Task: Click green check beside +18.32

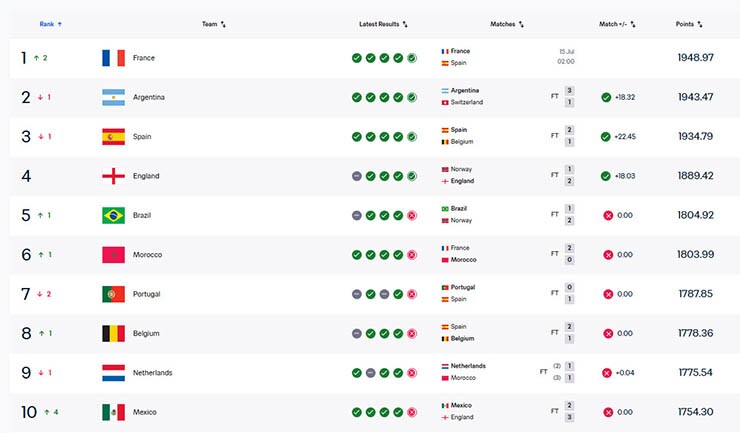Action: [x=606, y=97]
